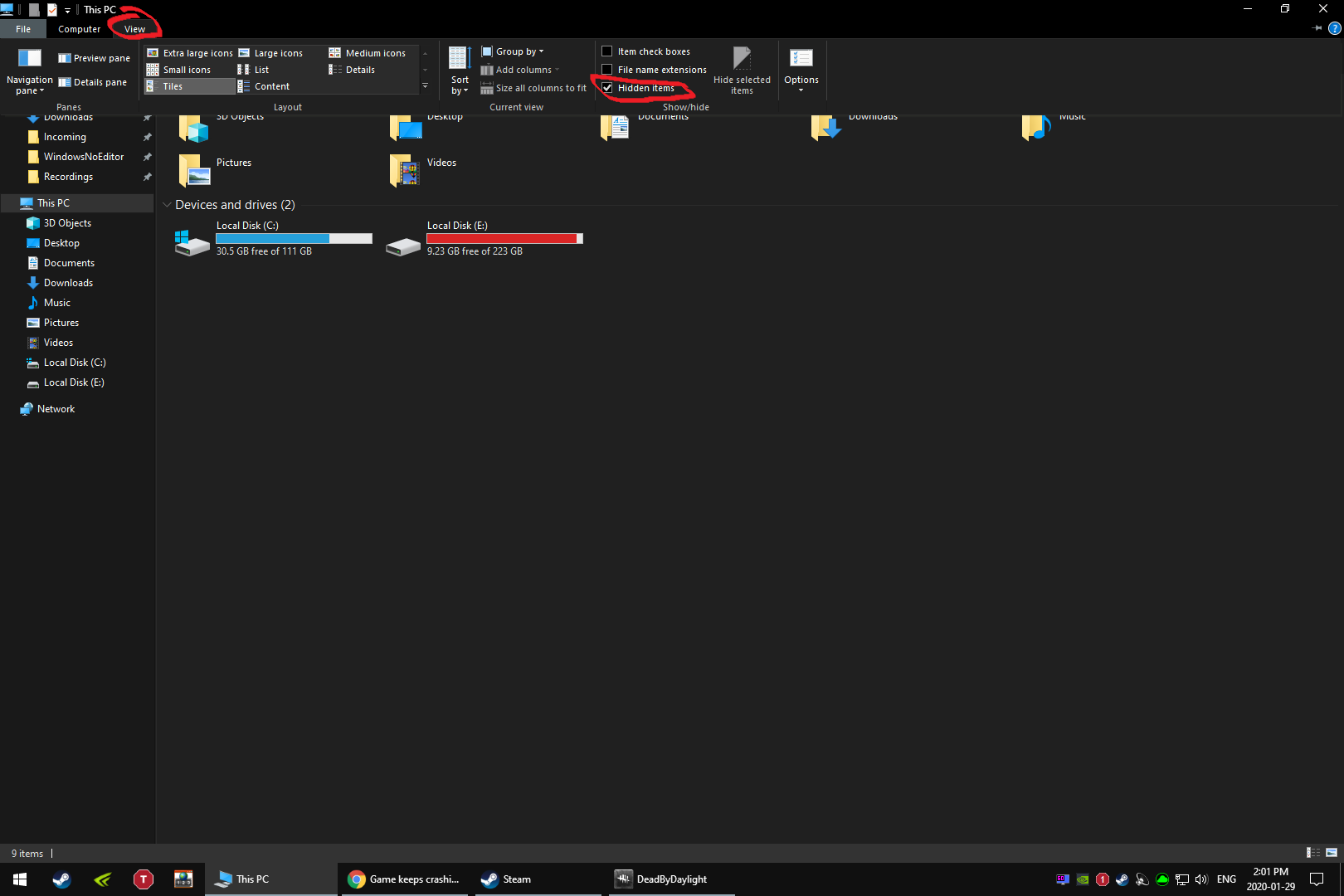Open the Sort by dropdown

(460, 71)
